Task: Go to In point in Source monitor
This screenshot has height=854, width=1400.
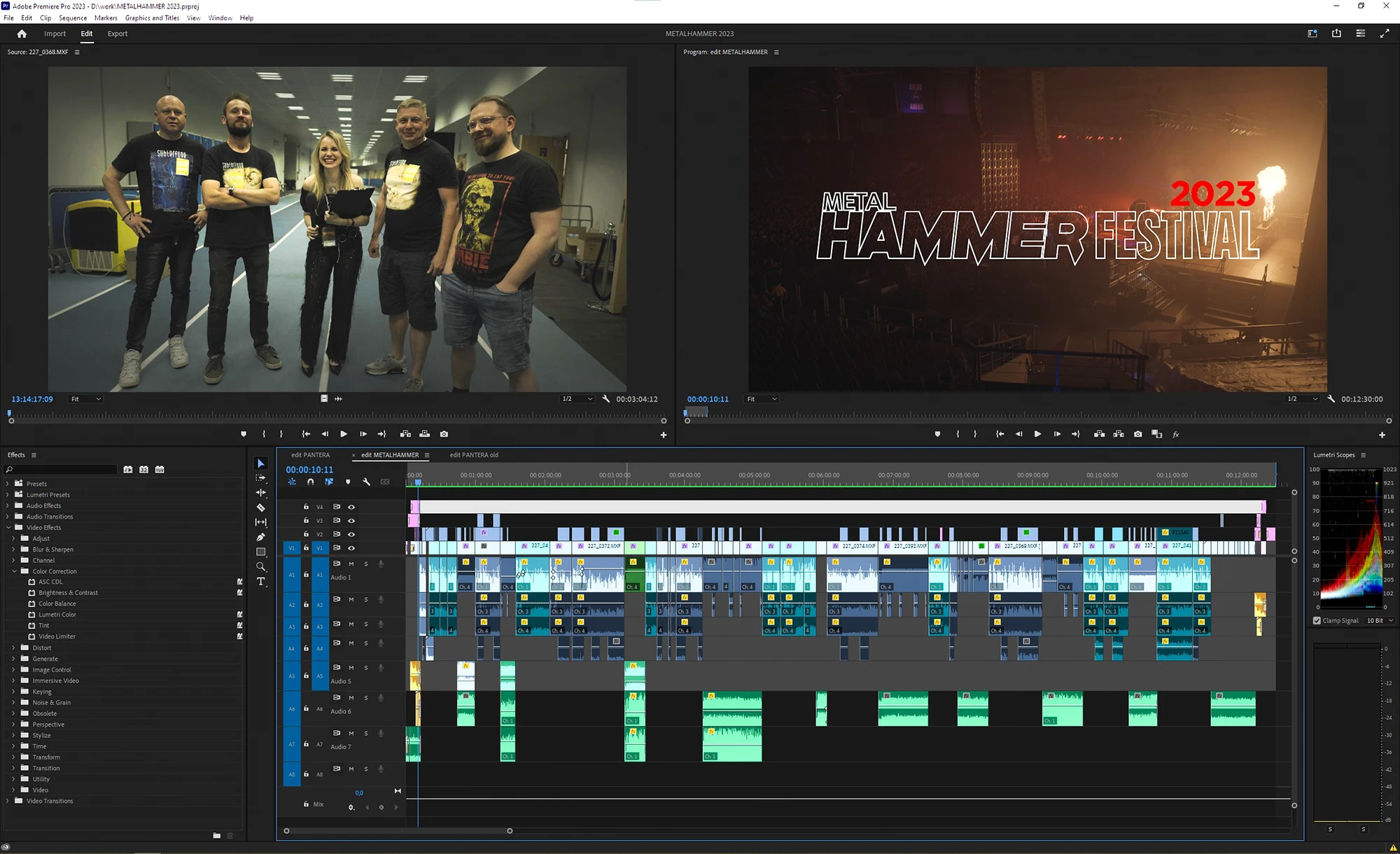Action: click(x=306, y=434)
